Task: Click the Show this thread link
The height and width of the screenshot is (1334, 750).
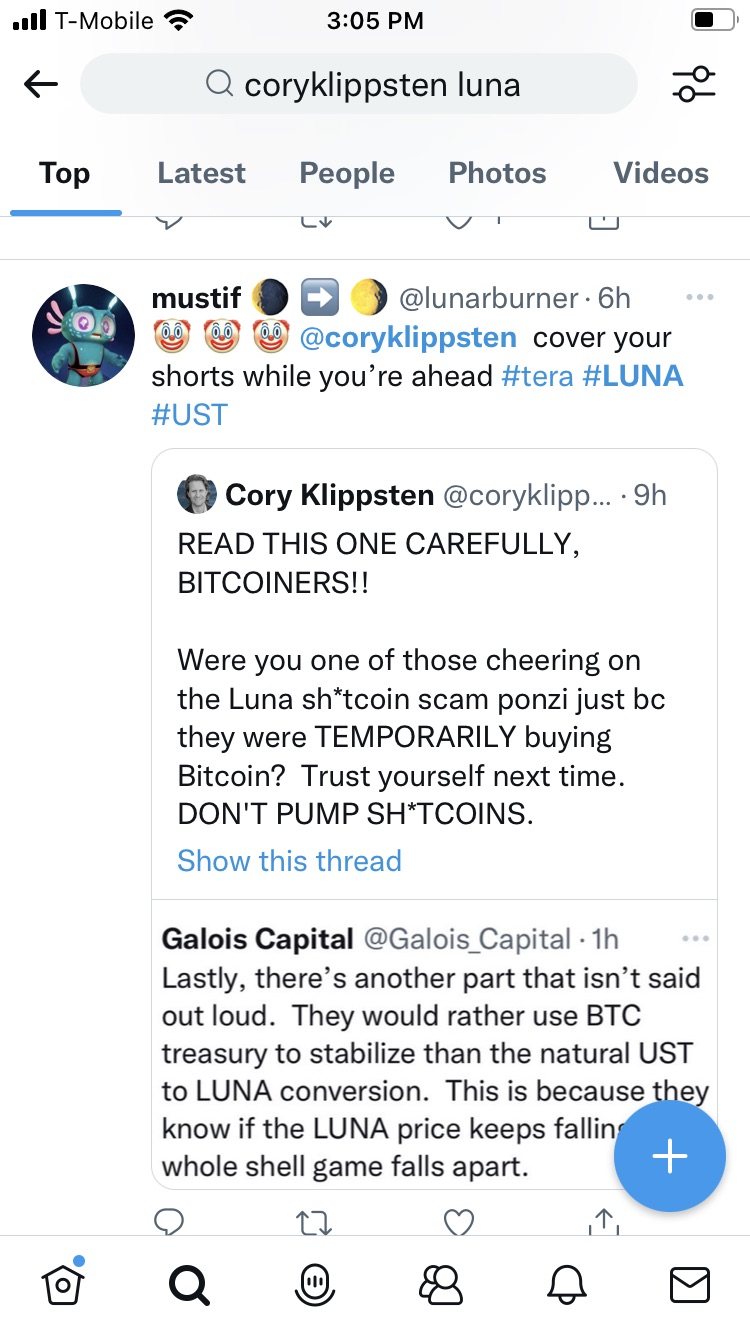Action: coord(289,861)
